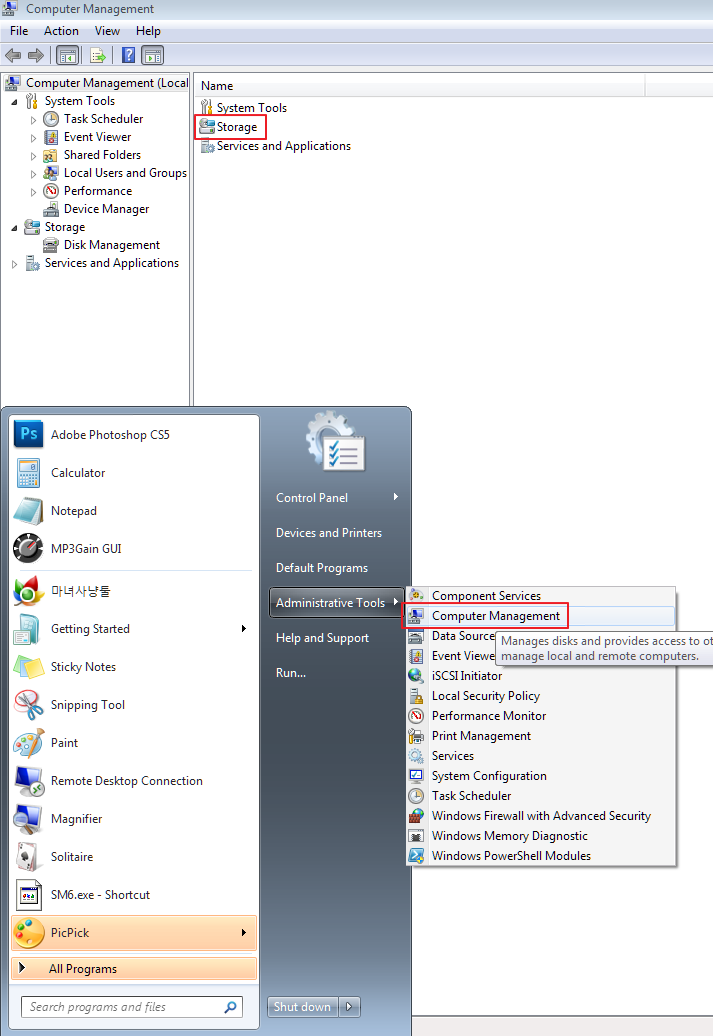Collapse the Storage tree node
The width and height of the screenshot is (713, 1036).
15,228
